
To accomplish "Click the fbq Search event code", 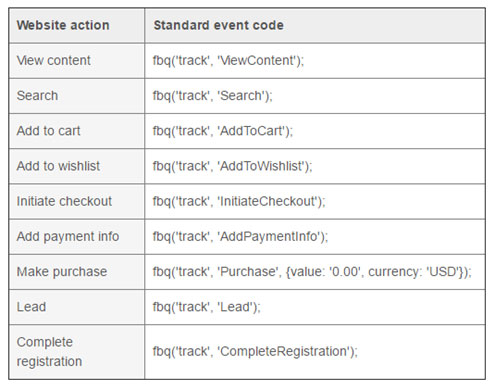I will (212, 96).
